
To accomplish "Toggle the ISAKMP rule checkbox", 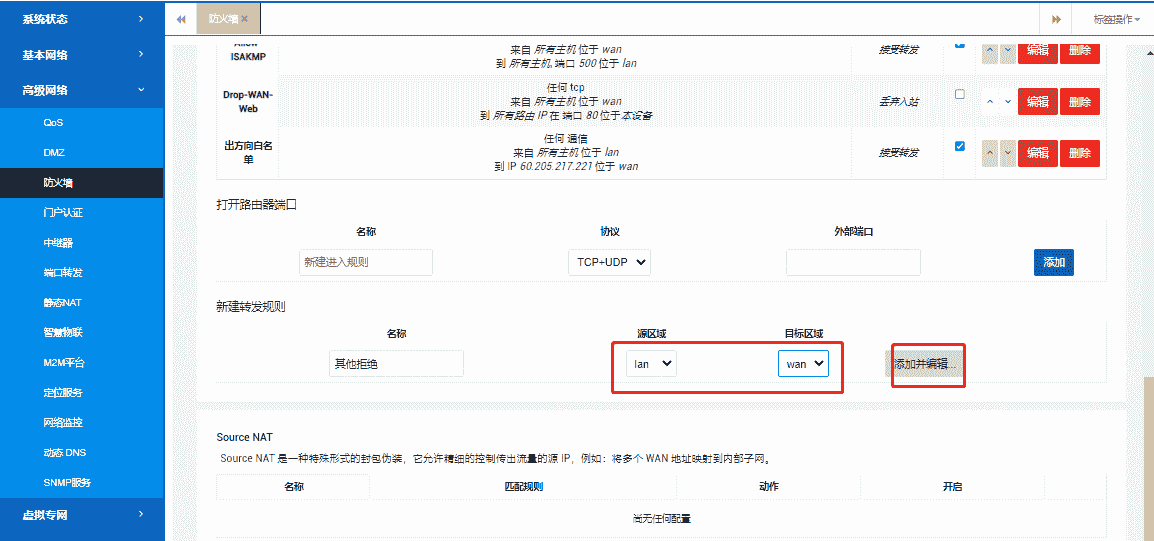I will pos(960,44).
